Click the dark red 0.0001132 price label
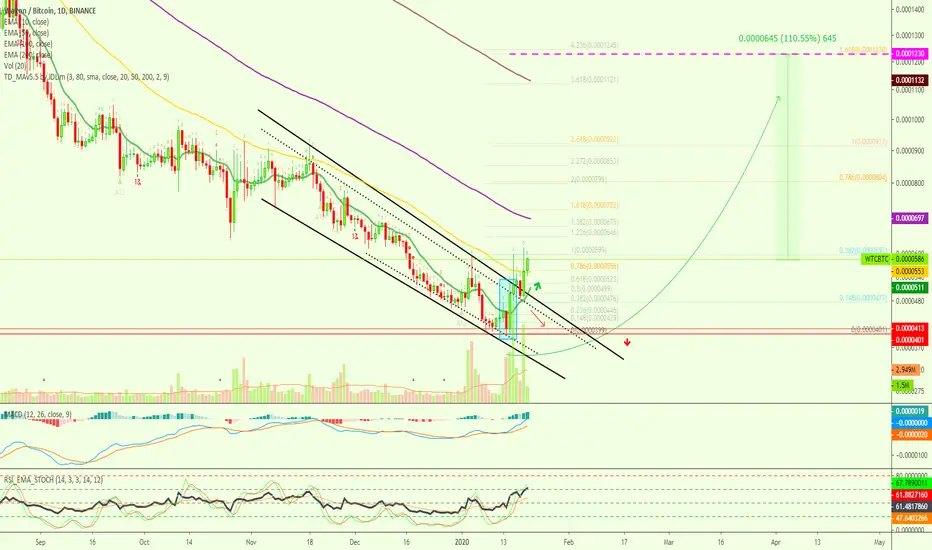This screenshot has height=550, width=932. (909, 80)
